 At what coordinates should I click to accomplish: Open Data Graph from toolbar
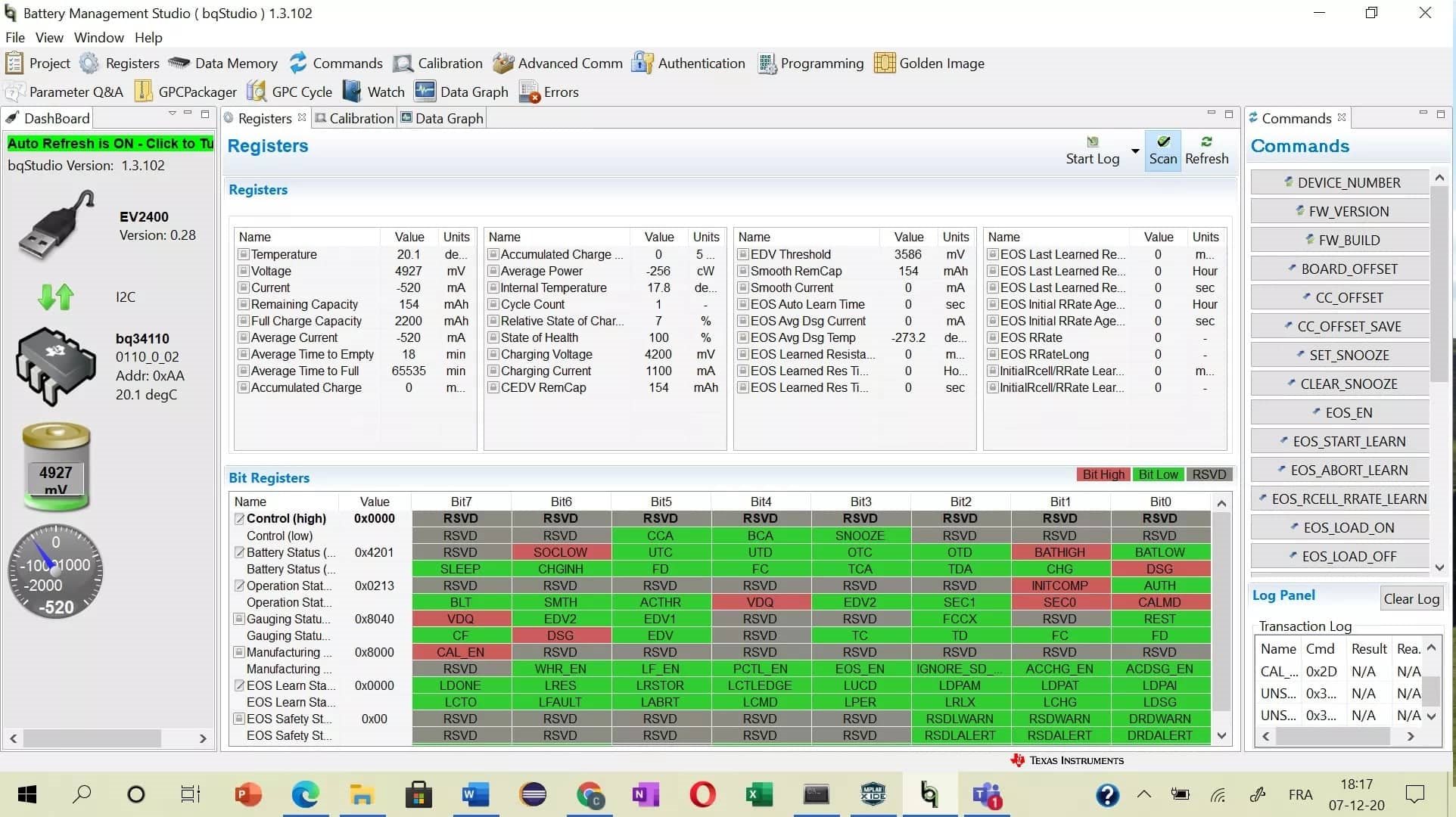tap(462, 92)
